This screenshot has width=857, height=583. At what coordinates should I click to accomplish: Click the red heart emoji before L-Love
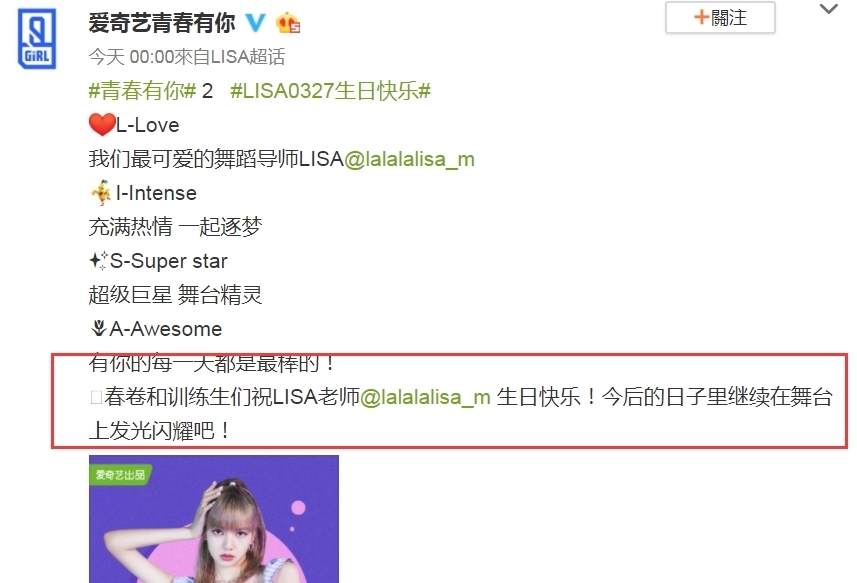(x=102, y=125)
